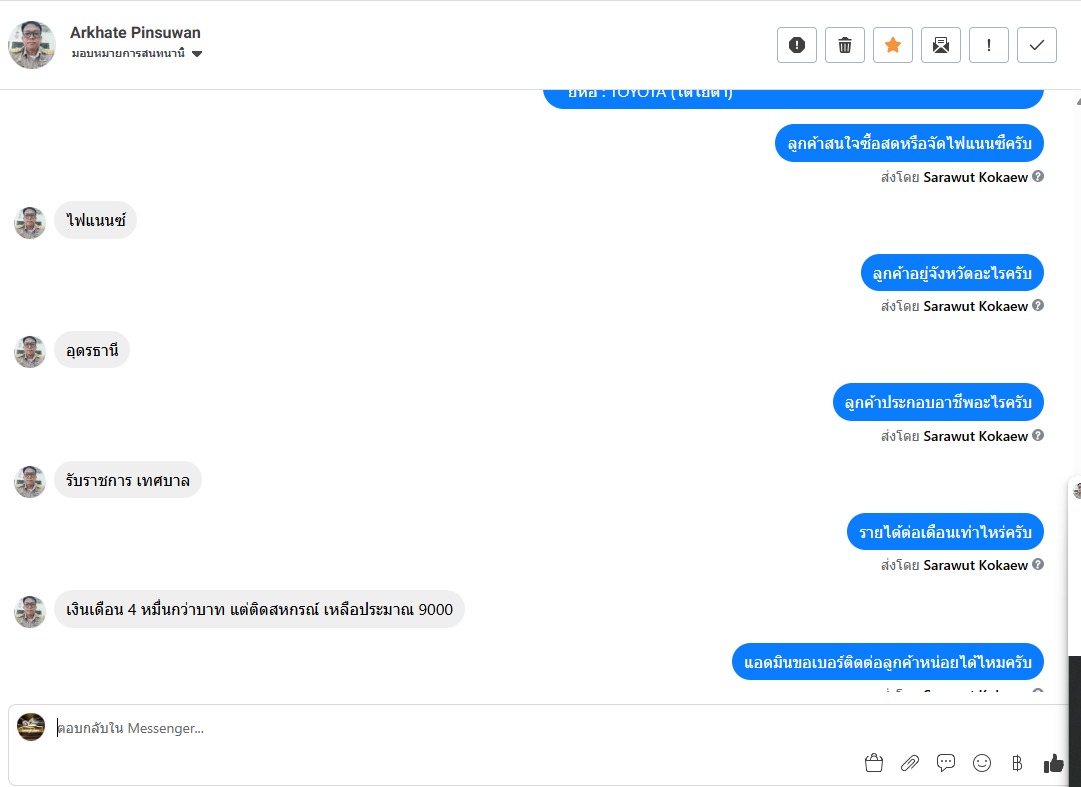Click the sent message 'ลูกค้าอยู่จังหวัดอะไรครับ'

(951, 273)
